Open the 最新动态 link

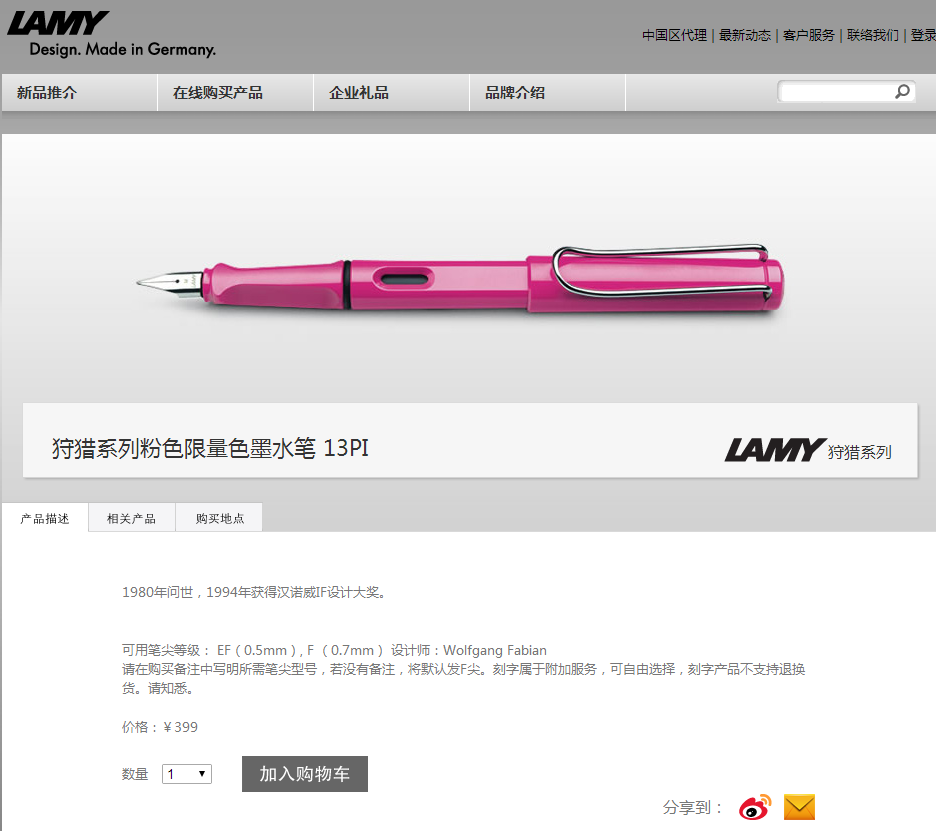click(744, 35)
